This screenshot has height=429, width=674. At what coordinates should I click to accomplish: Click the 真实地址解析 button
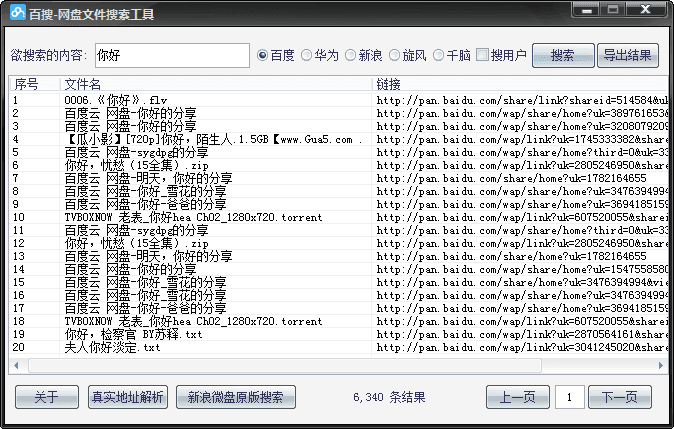click(x=127, y=397)
